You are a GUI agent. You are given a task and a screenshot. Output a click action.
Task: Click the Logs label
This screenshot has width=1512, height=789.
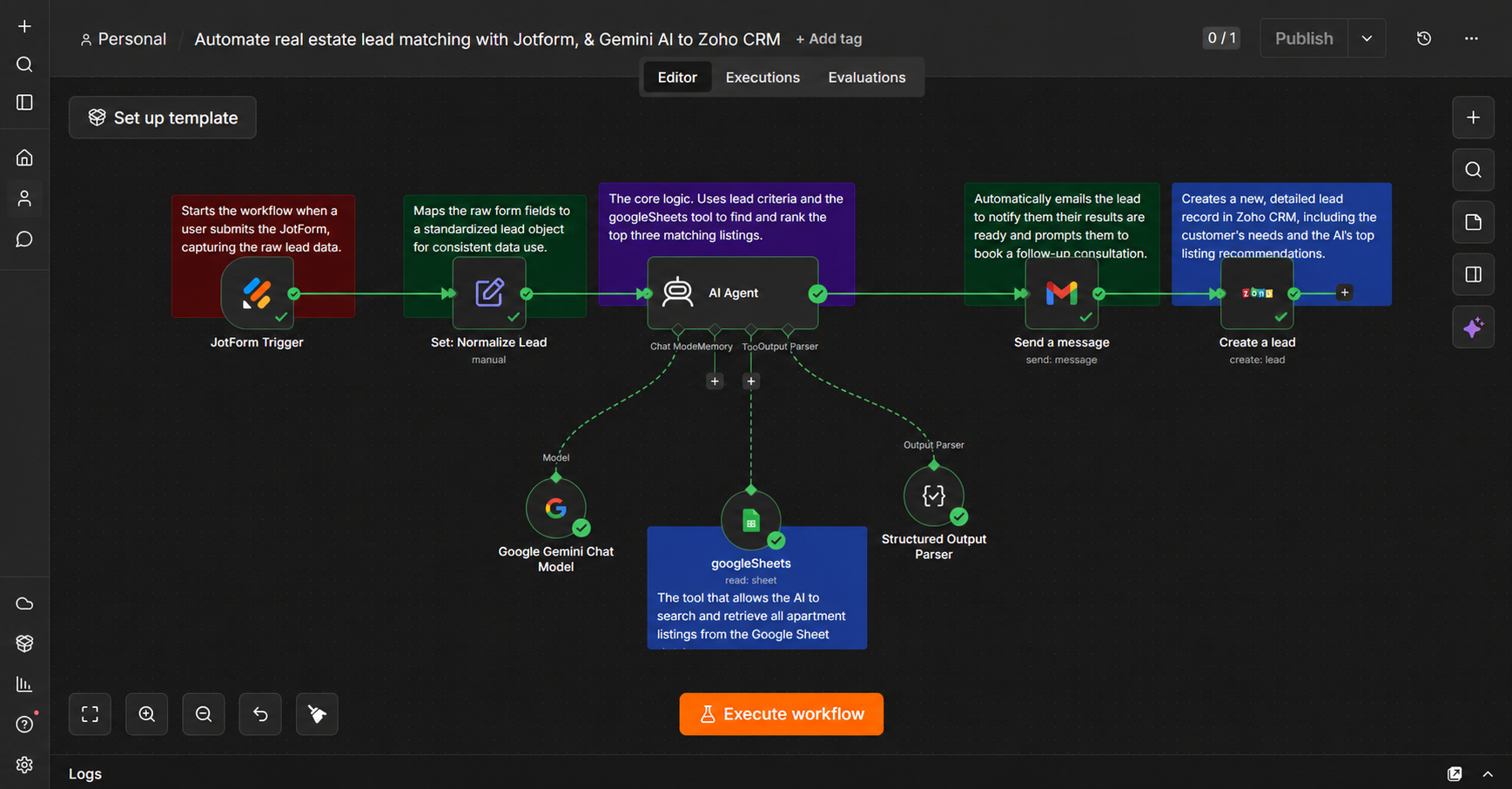point(85,773)
